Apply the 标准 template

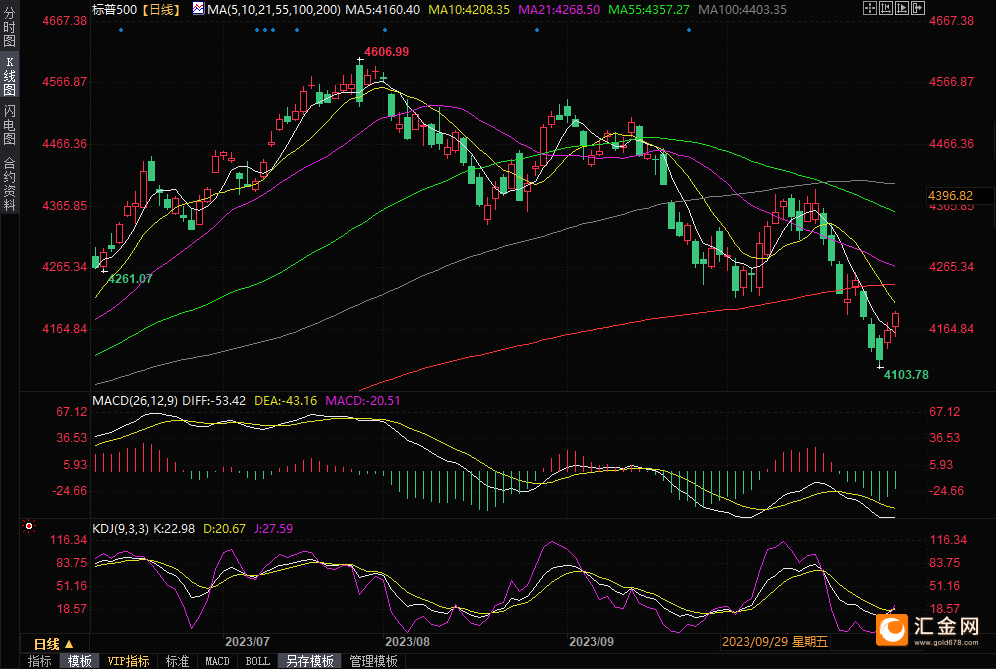pos(177,661)
